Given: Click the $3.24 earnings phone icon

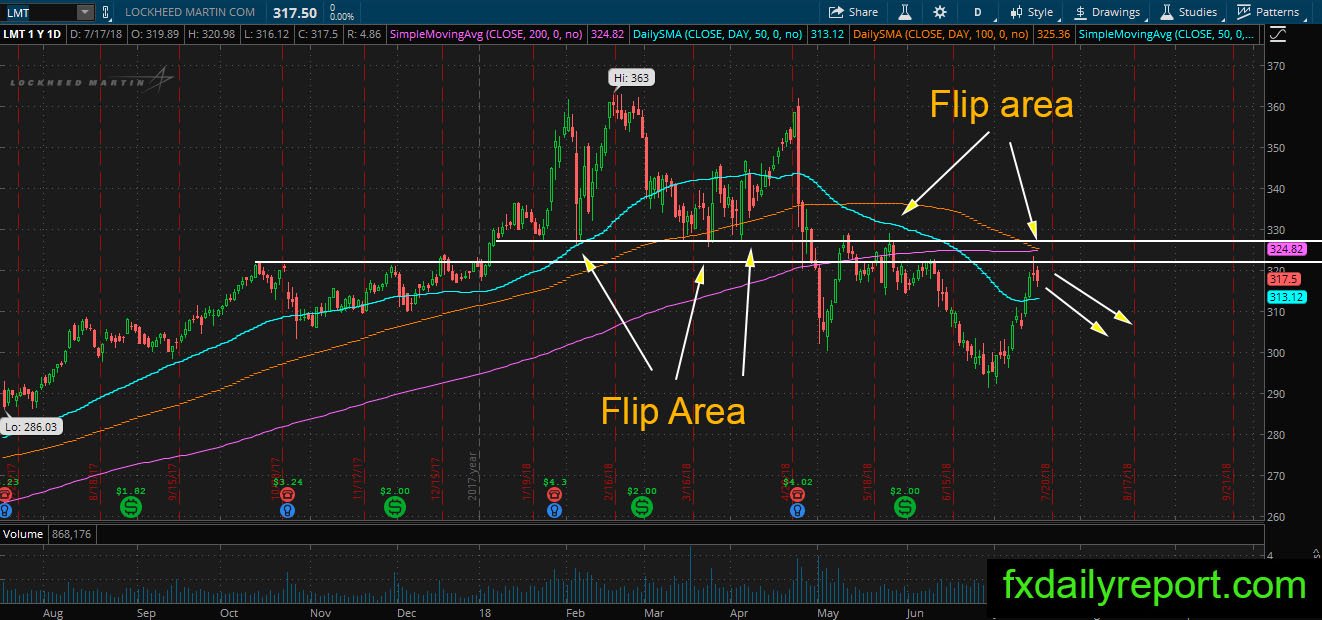Looking at the screenshot, I should (287, 494).
